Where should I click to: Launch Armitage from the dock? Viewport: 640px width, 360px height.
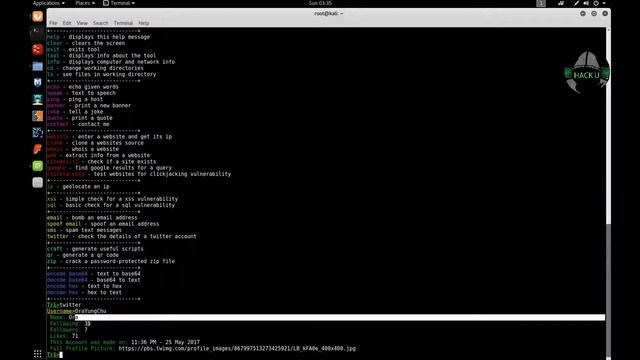[x=38, y=99]
